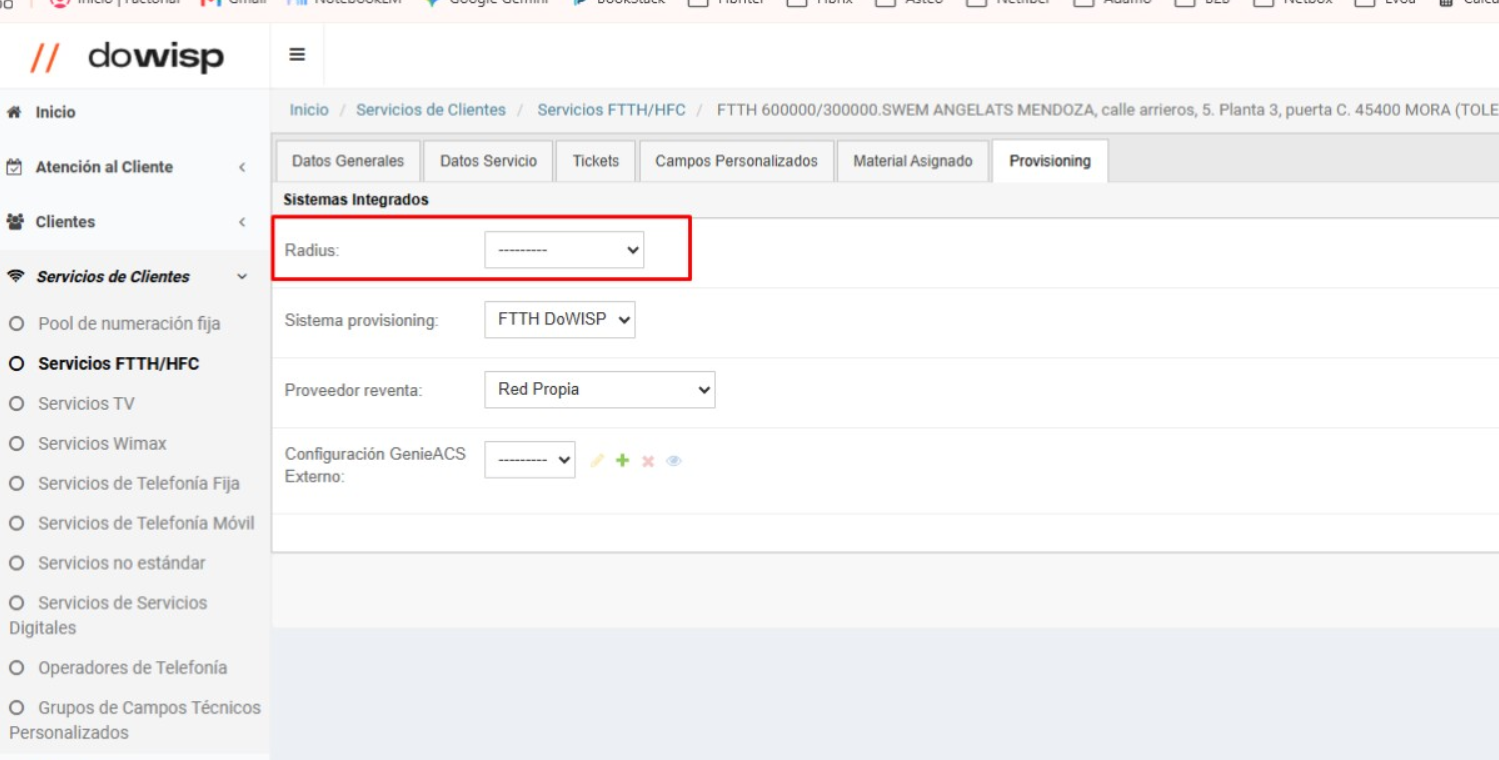This screenshot has height=760, width=1499.
Task: Click the people icon beside Clientes
Action: click(14, 221)
